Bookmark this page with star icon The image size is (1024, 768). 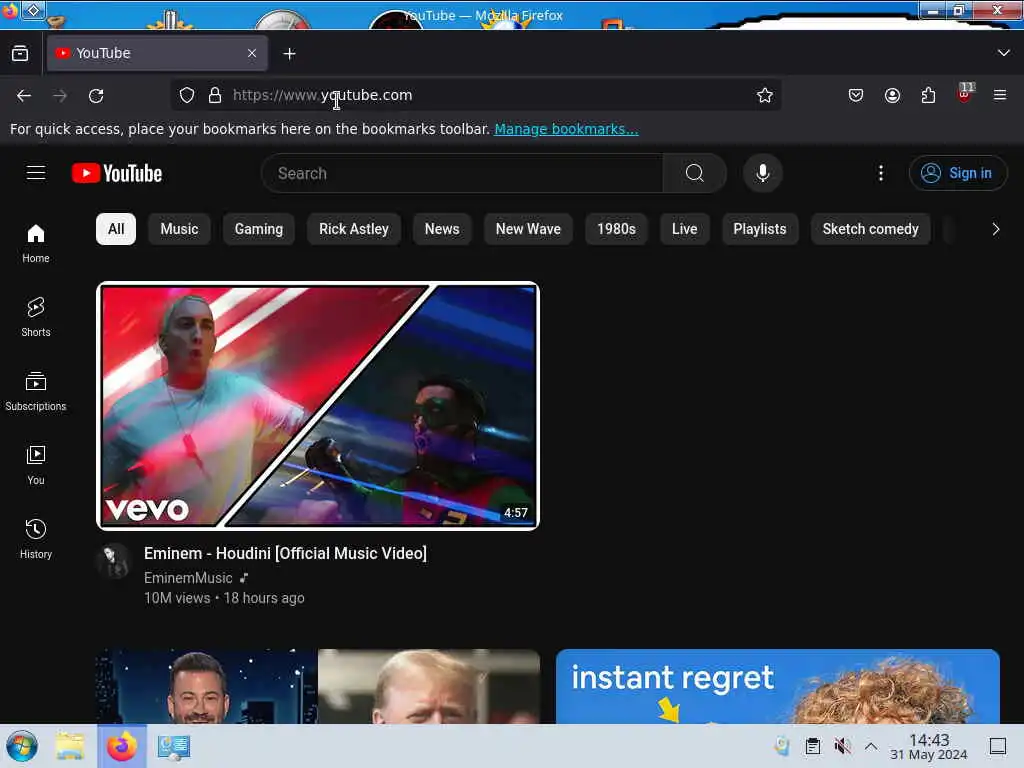point(765,95)
